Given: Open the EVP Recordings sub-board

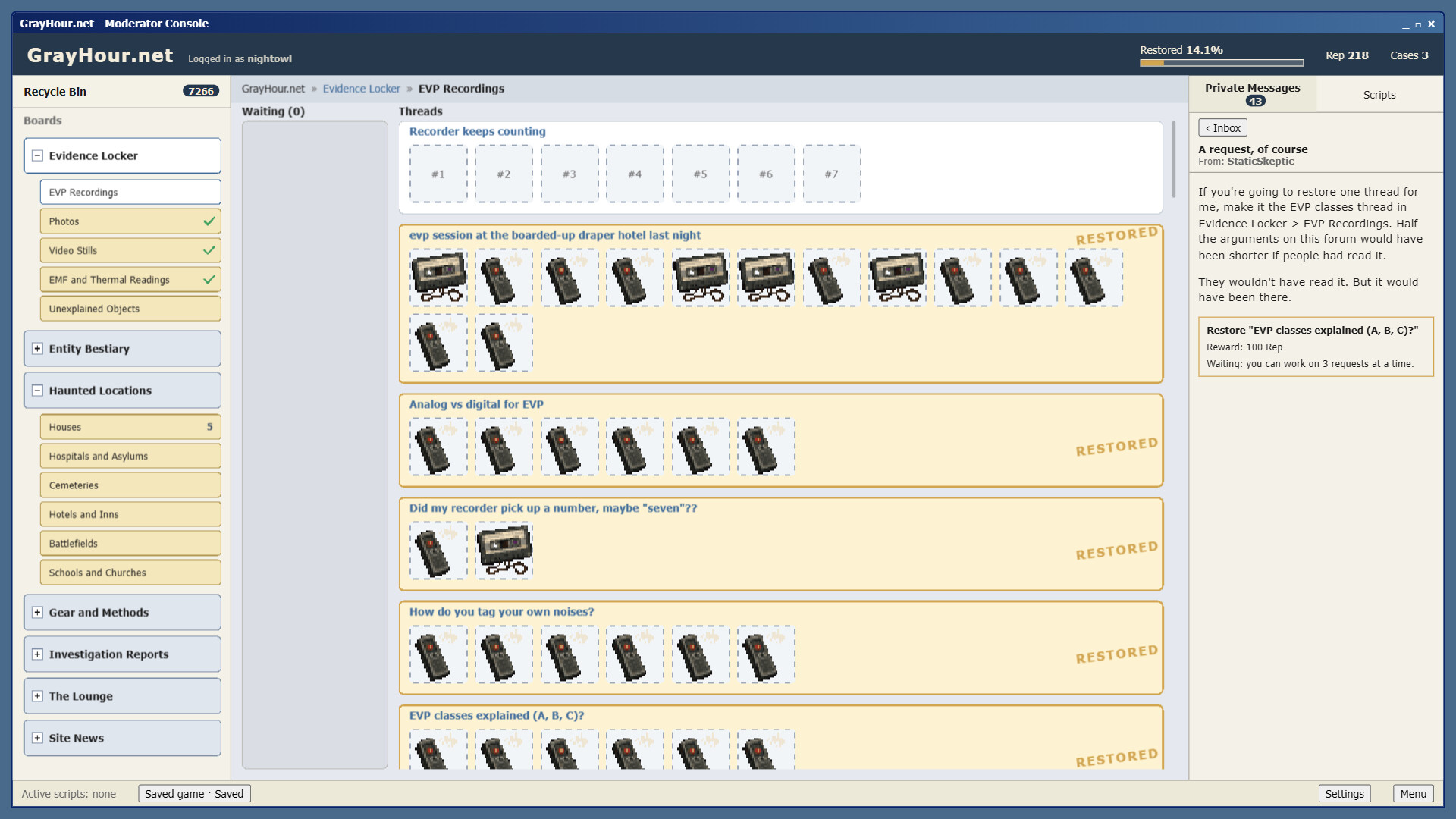Looking at the screenshot, I should click(130, 193).
